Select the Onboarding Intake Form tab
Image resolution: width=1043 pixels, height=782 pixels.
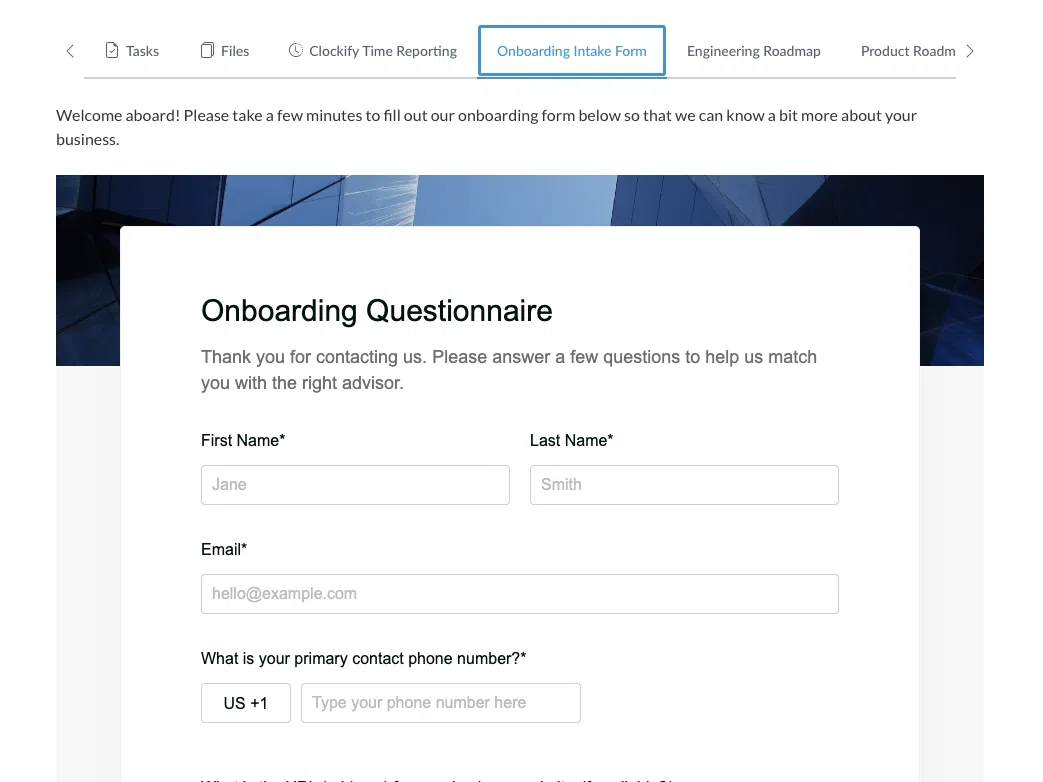(x=571, y=51)
